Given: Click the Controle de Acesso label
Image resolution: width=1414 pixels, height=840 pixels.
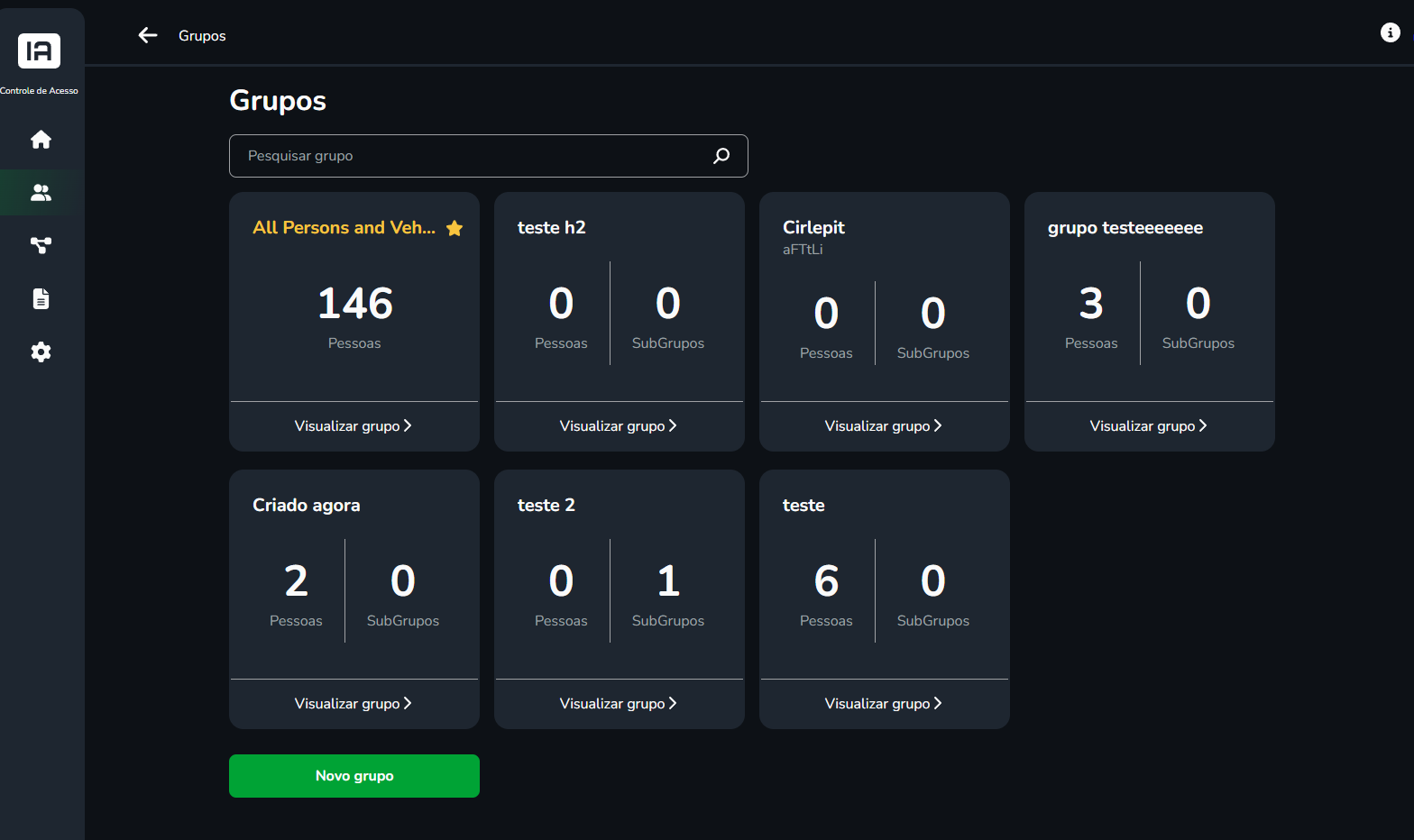Looking at the screenshot, I should point(39,91).
